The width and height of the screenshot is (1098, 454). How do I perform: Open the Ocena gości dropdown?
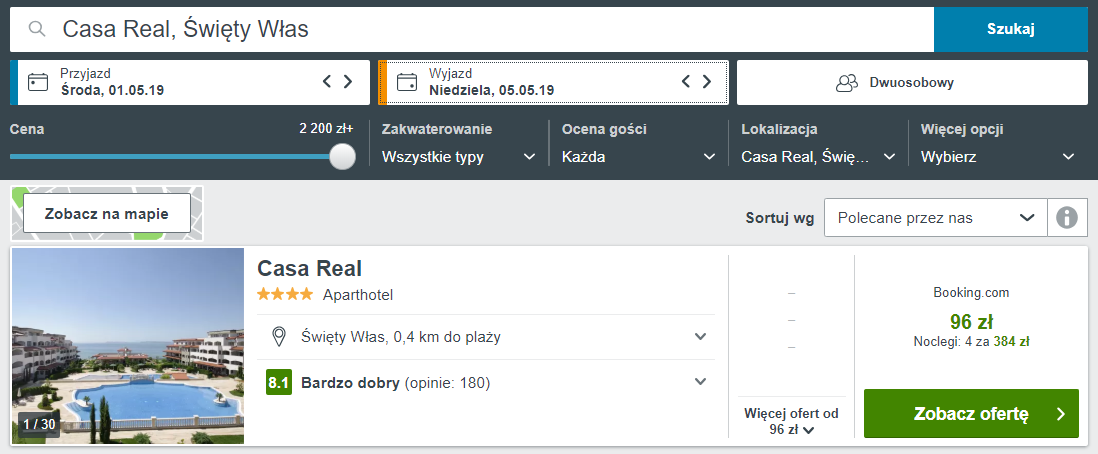(x=639, y=157)
